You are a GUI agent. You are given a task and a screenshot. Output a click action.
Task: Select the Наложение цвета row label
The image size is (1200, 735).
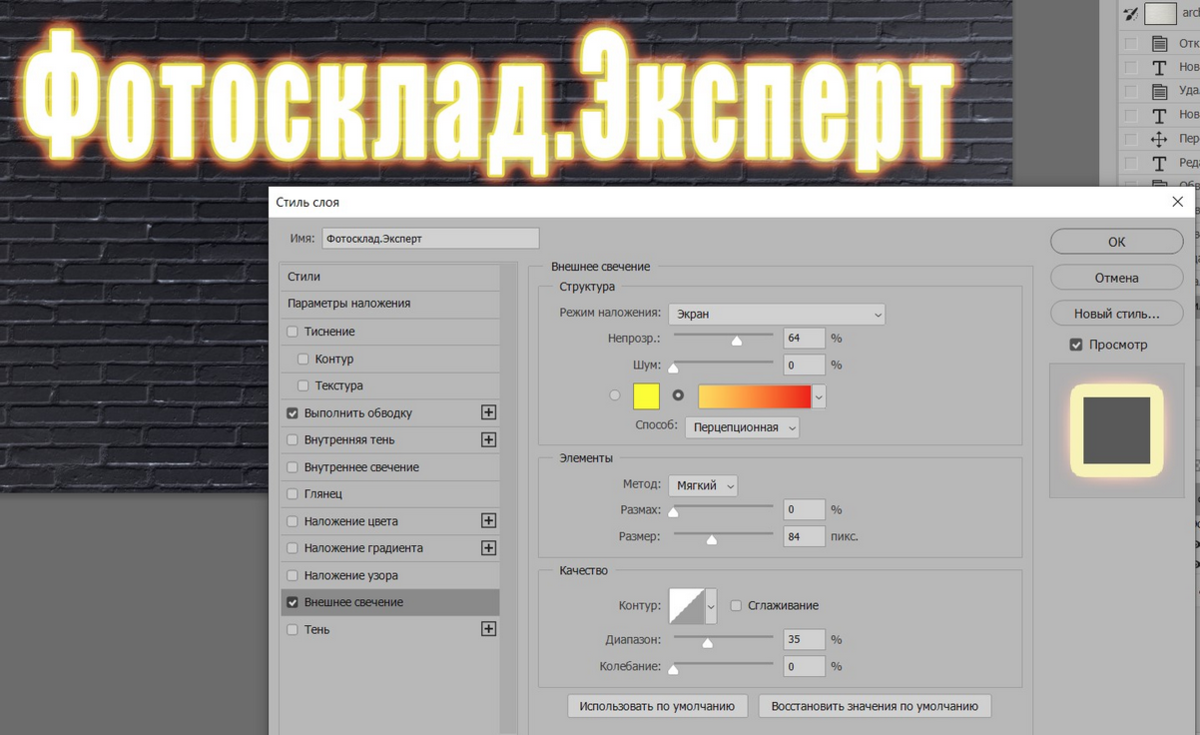pos(351,521)
